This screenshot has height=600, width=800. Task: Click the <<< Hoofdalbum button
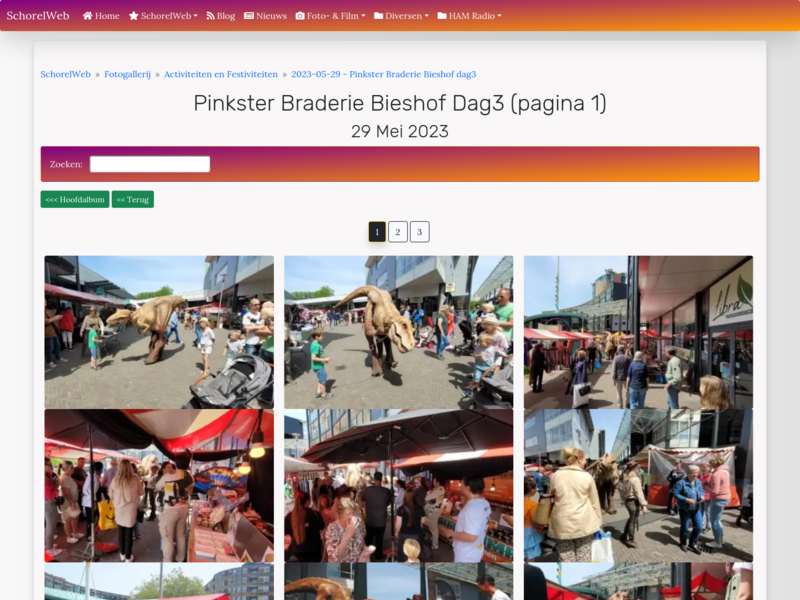coord(75,199)
